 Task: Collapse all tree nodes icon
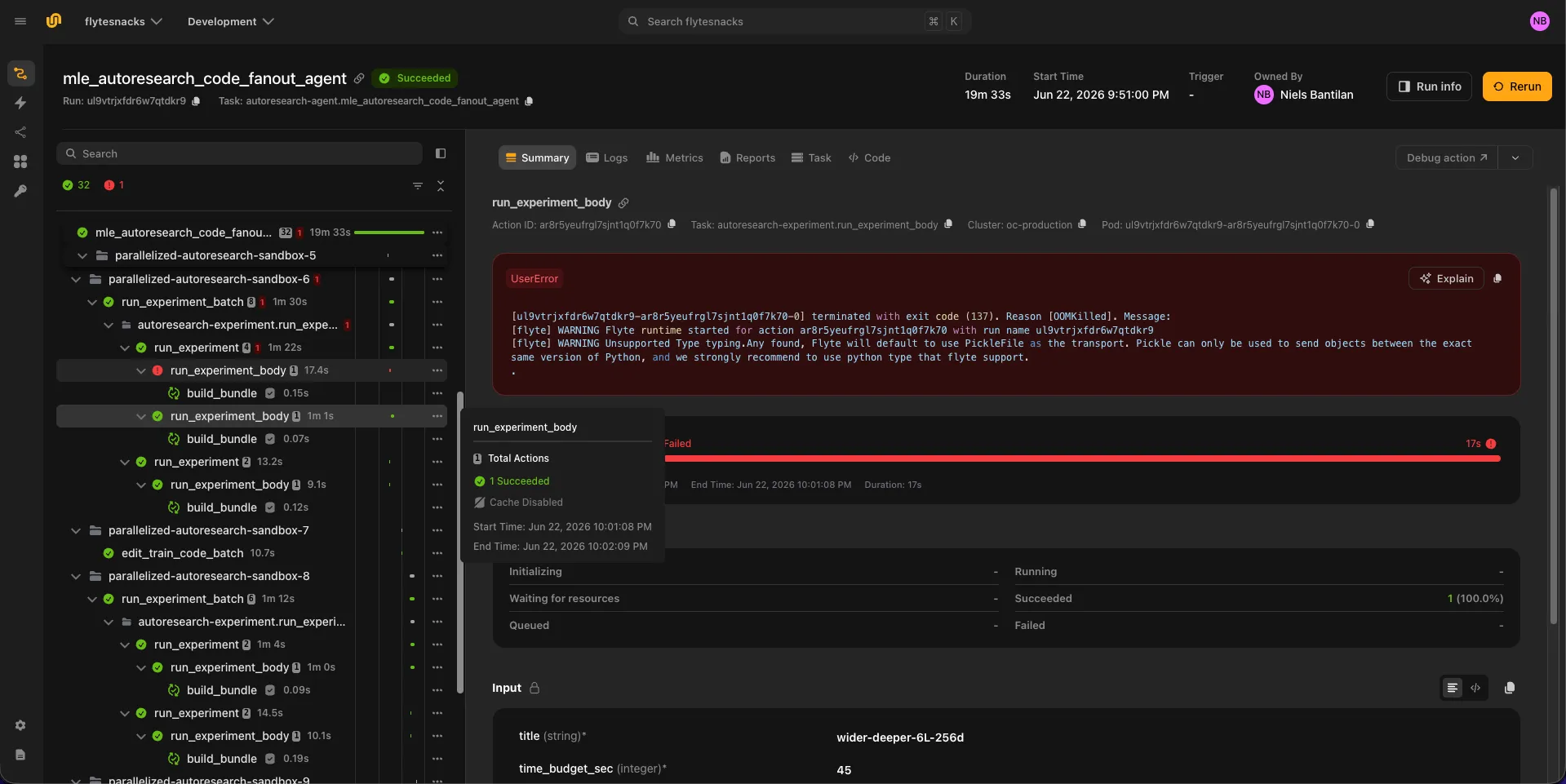441,186
